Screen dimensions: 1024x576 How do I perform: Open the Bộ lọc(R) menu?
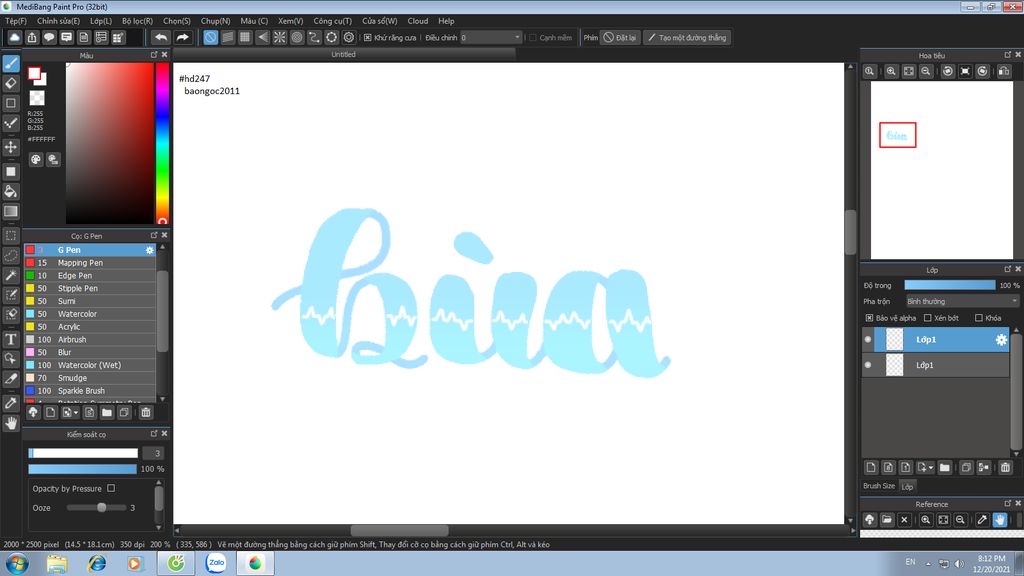pos(137,21)
